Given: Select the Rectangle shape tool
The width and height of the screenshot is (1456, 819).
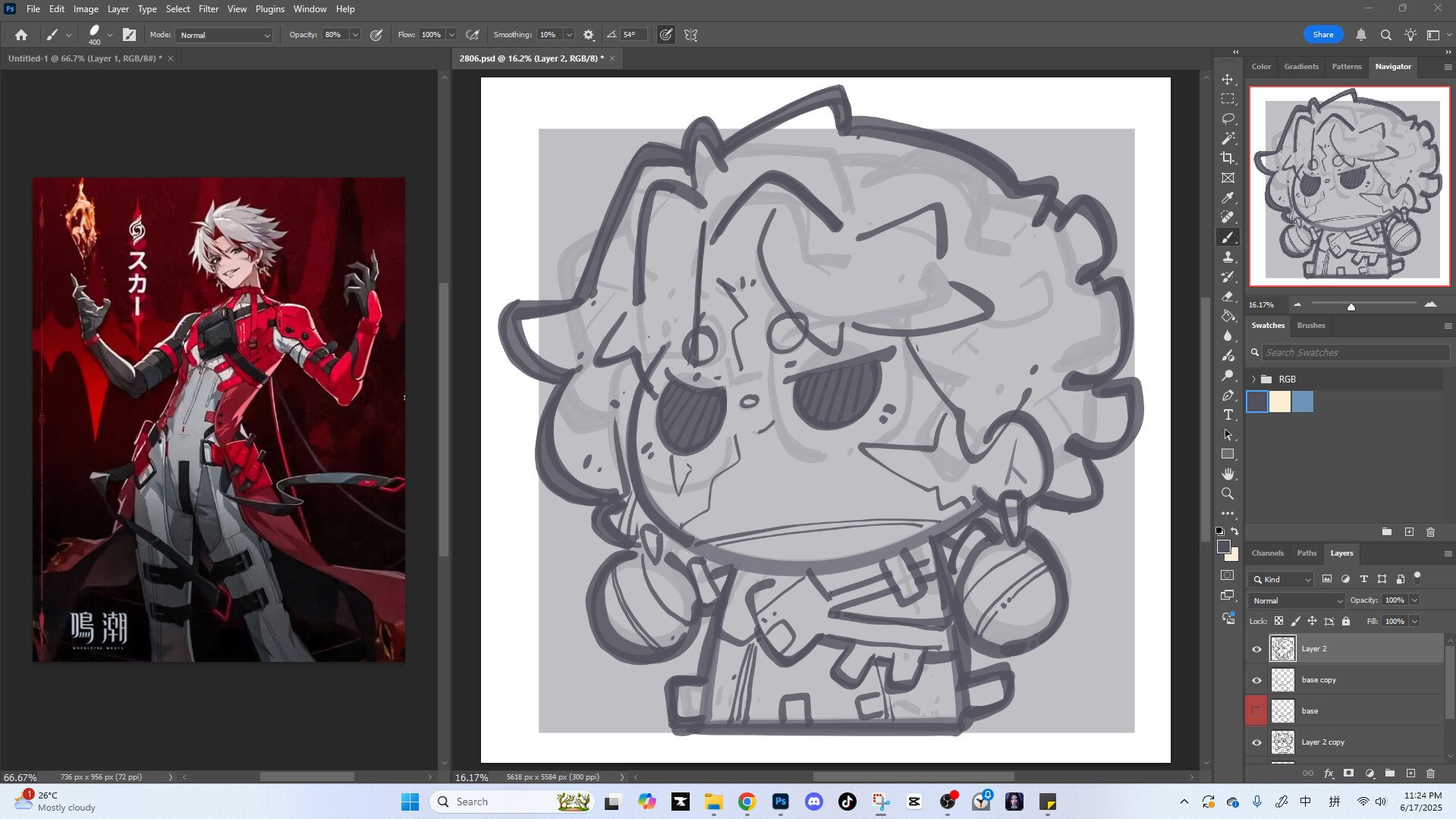Looking at the screenshot, I should [1228, 455].
